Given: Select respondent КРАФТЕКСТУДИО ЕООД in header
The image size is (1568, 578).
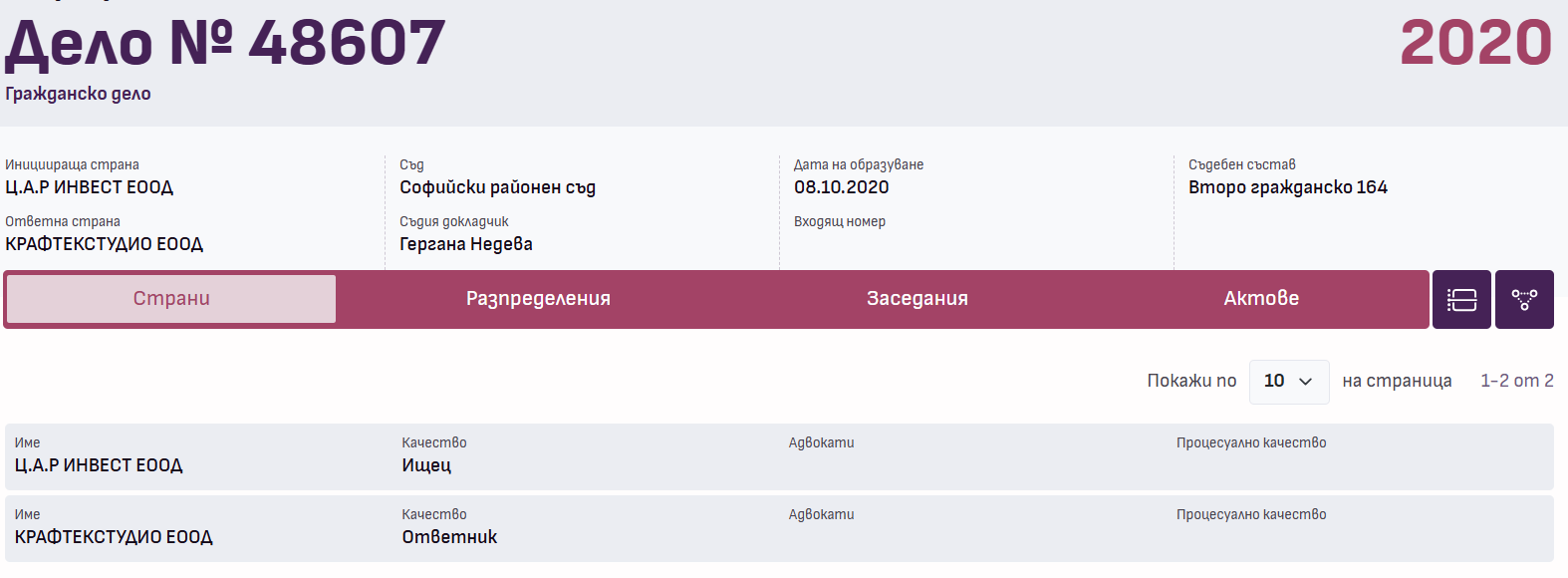Looking at the screenshot, I should (x=105, y=244).
